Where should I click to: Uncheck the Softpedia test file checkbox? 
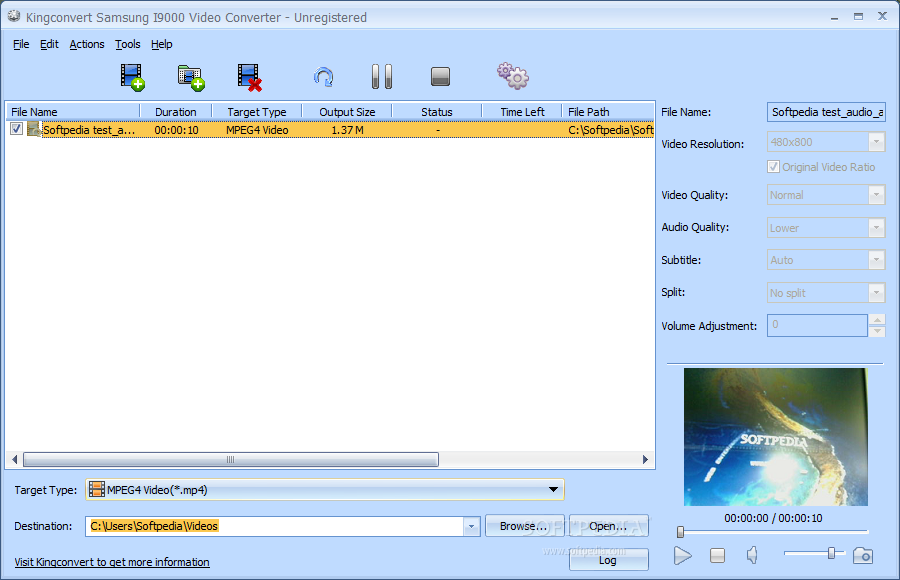17,129
